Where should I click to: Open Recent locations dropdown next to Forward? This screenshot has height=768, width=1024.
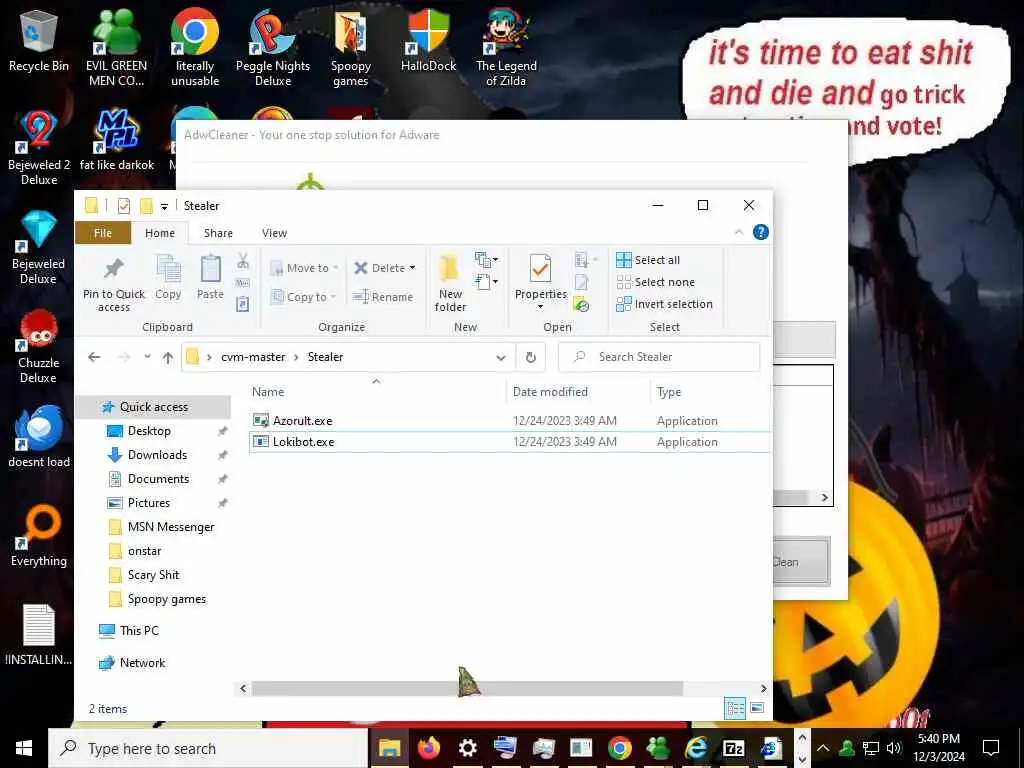click(x=148, y=357)
